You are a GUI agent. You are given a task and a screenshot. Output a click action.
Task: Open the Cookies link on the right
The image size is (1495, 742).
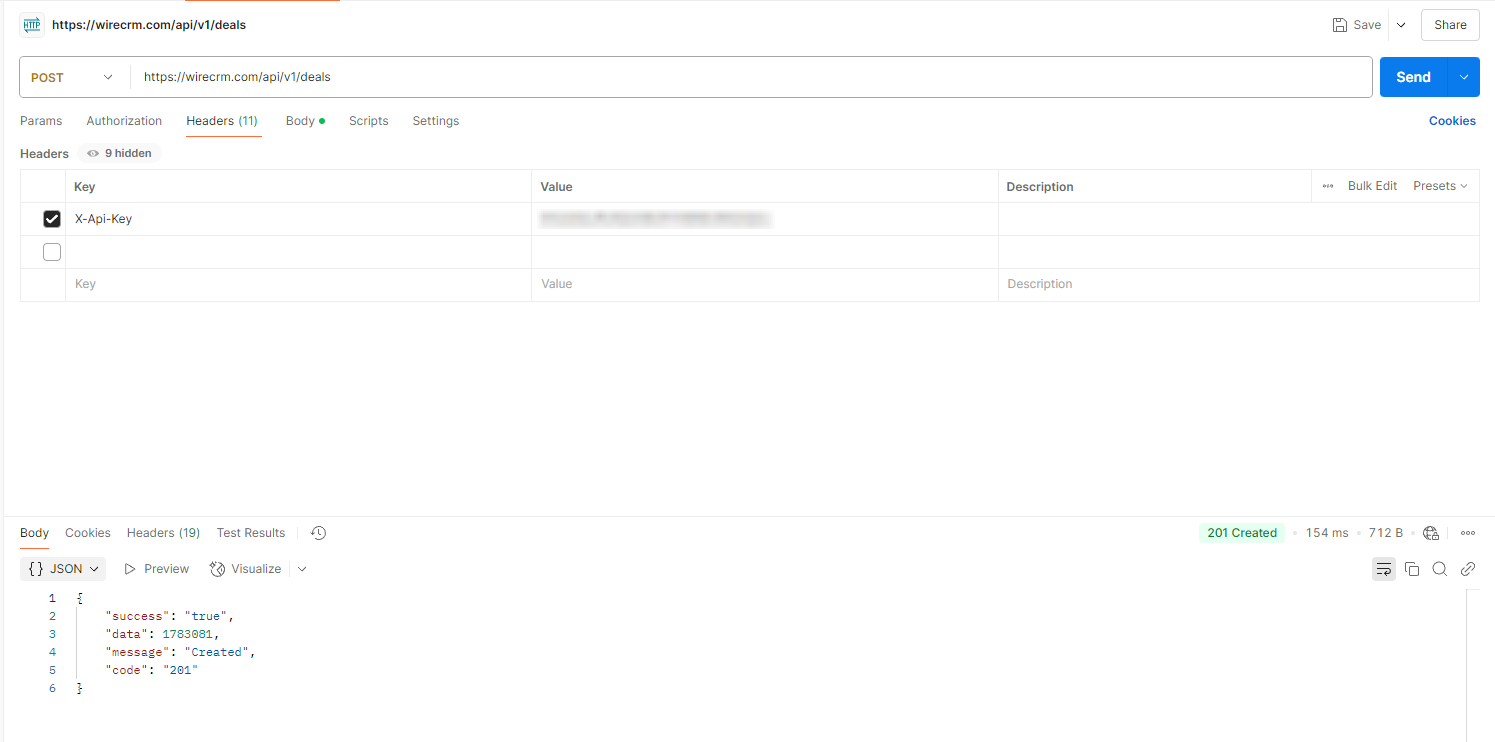[x=1452, y=121]
